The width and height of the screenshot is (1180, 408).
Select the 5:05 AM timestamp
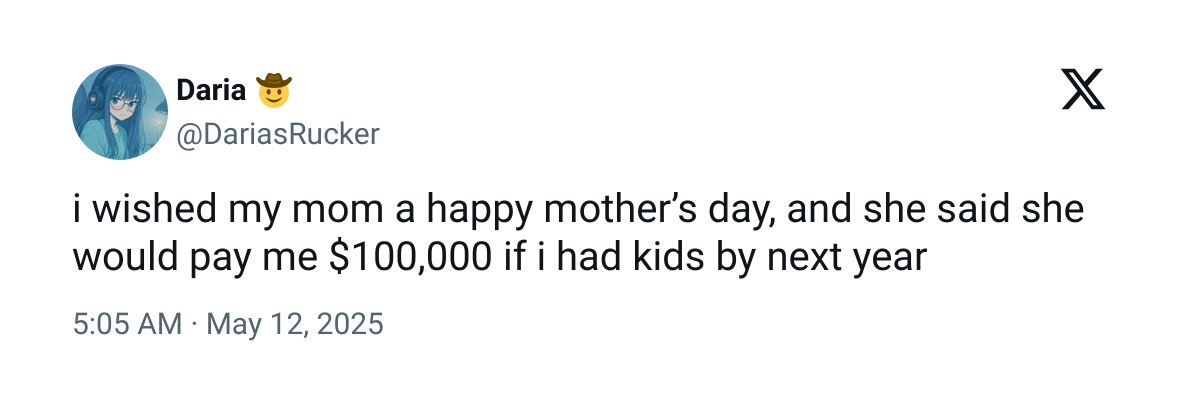click(127, 324)
